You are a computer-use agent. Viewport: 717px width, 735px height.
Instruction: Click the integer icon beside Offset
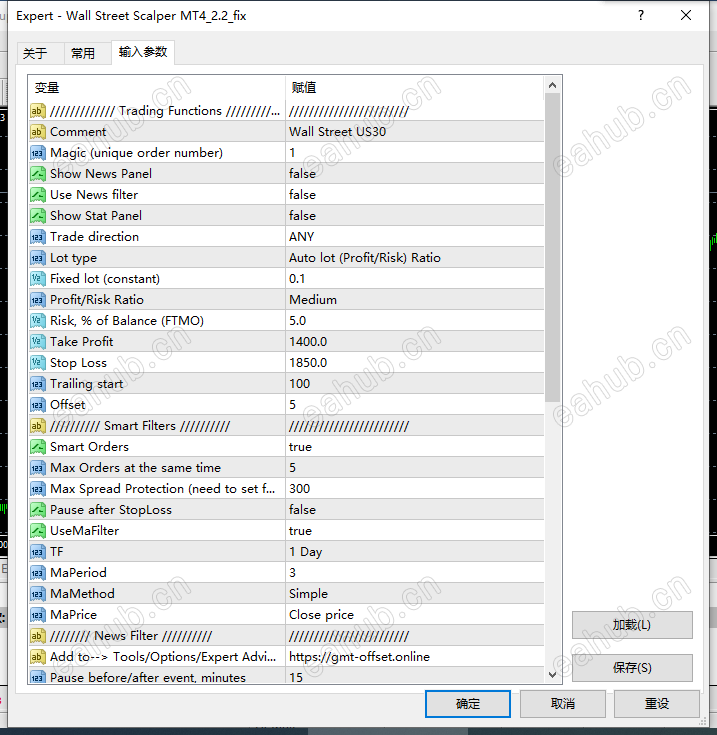point(38,405)
